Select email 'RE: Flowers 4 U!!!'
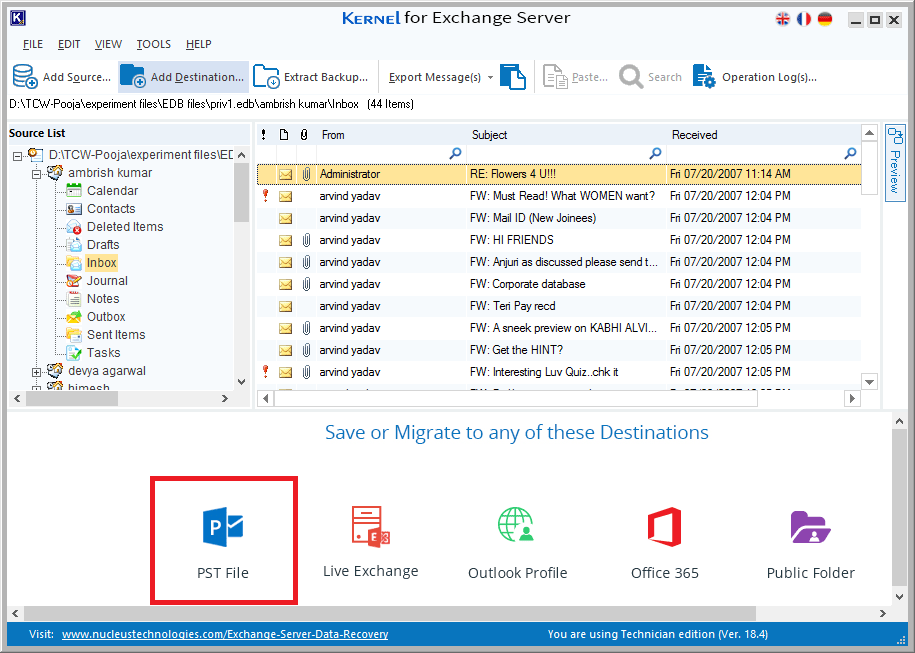Image resolution: width=915 pixels, height=653 pixels. click(559, 174)
